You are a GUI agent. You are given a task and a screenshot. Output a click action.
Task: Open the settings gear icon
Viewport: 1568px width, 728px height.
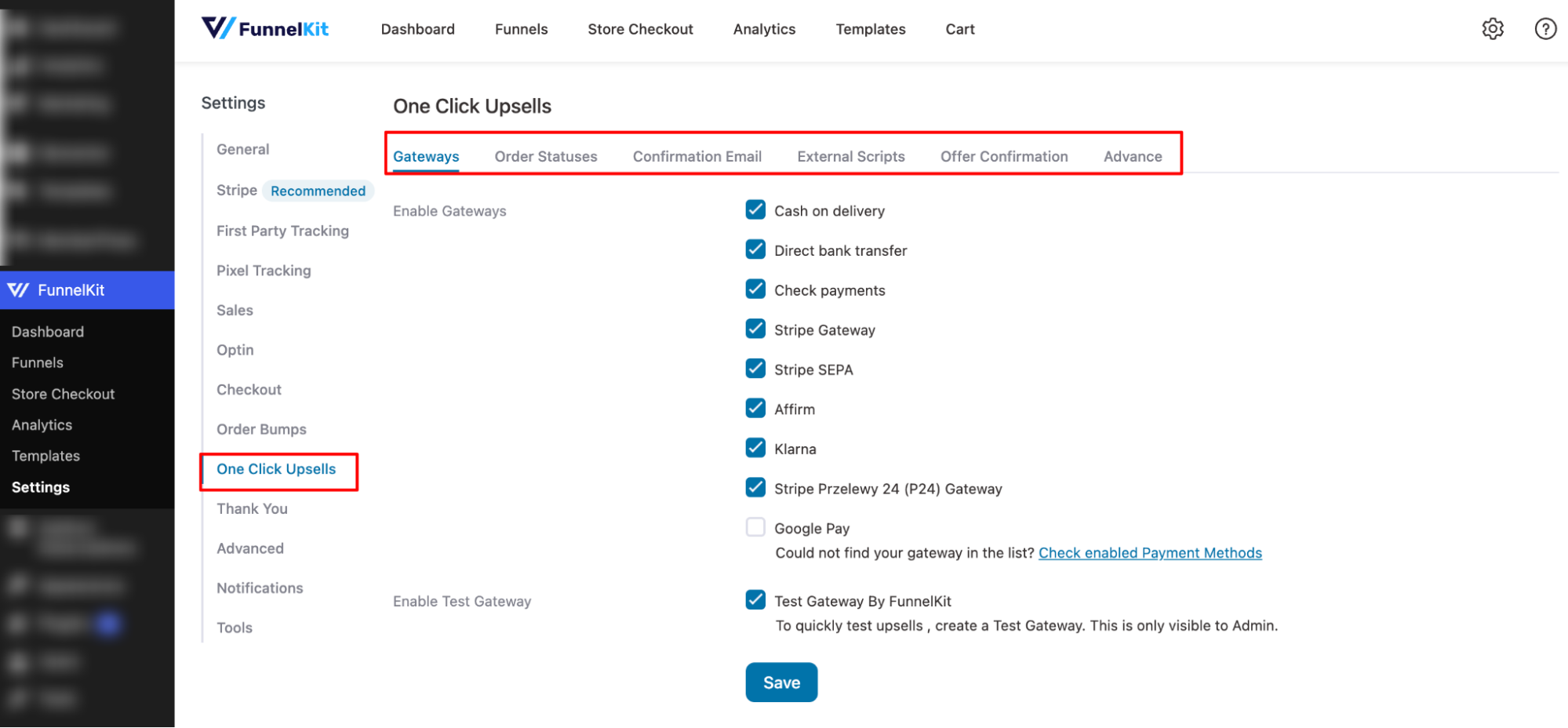(x=1493, y=29)
